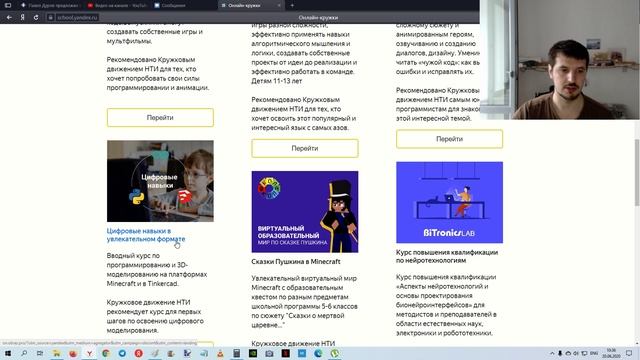This screenshot has height=360, width=640.
Task: Switch to the first Telegram browser tab
Action: (x=50, y=5)
